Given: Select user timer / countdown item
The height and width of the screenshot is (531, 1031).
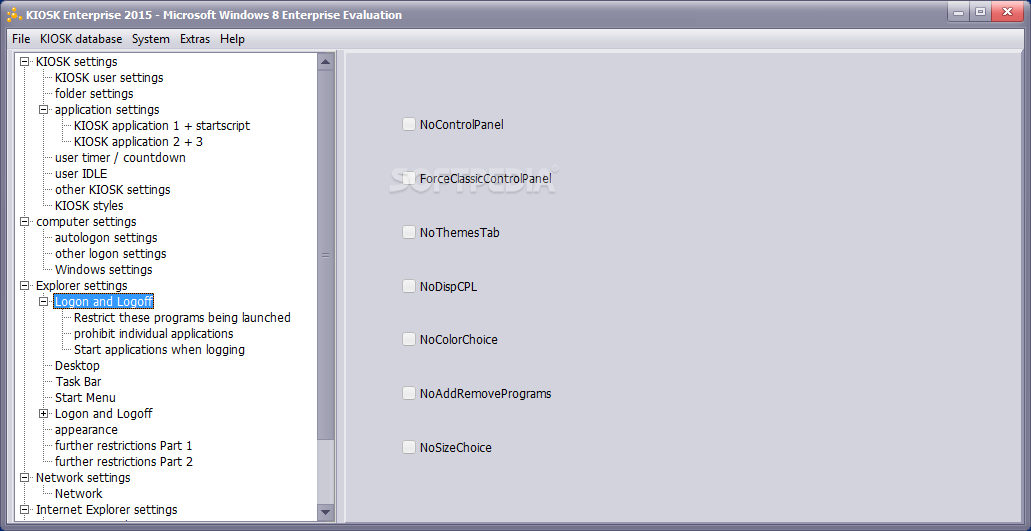Looking at the screenshot, I should click(x=120, y=158).
